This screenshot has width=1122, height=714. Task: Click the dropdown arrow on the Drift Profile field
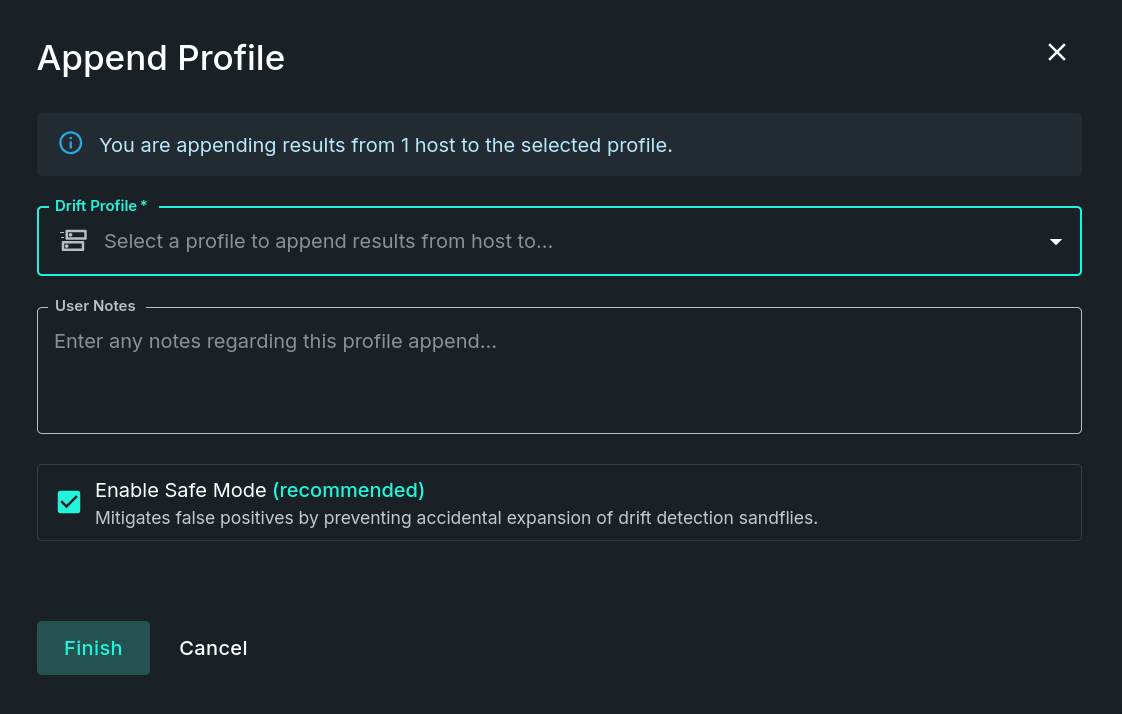tap(1055, 241)
